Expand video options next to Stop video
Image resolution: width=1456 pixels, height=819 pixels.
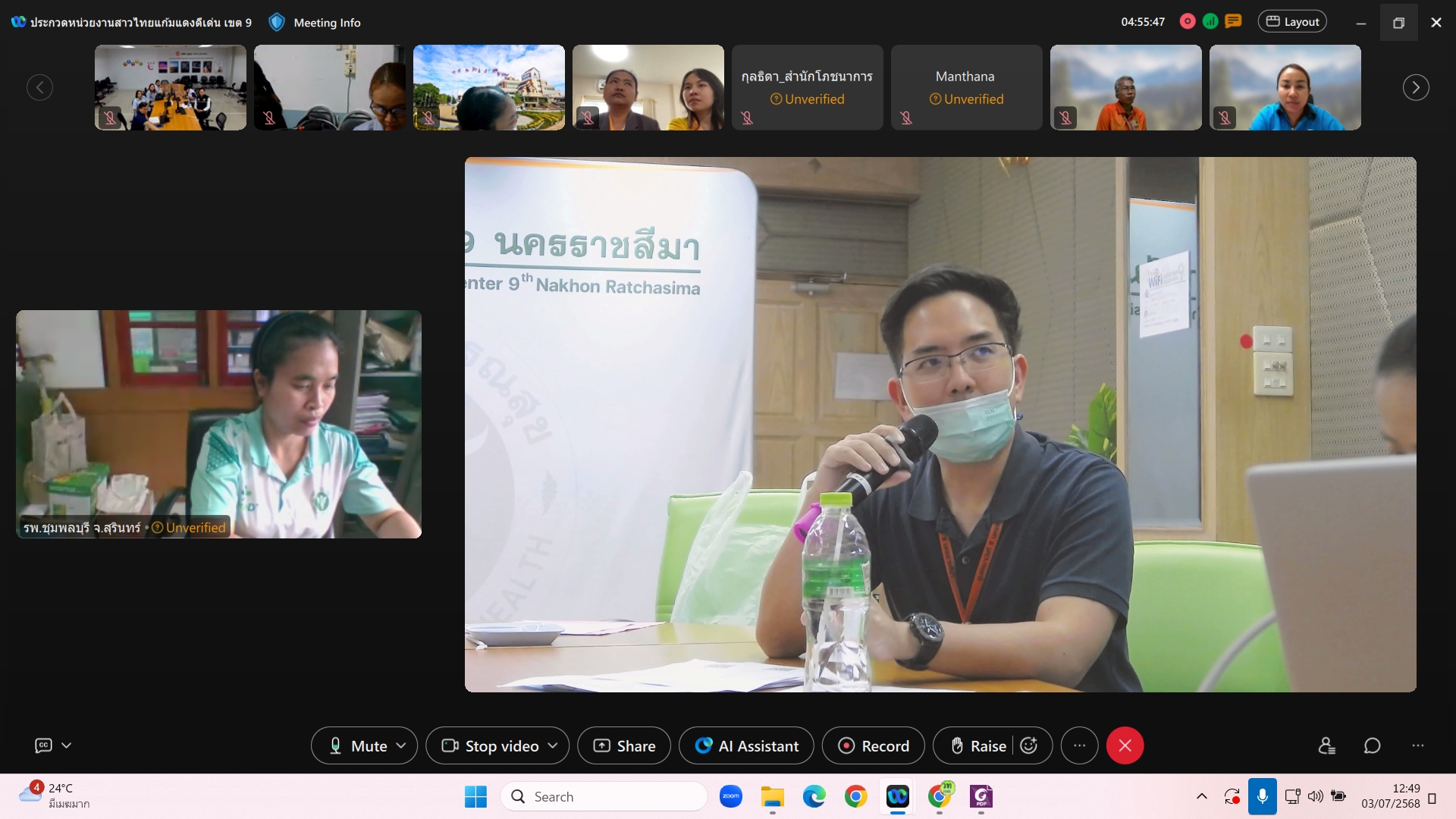pos(553,746)
